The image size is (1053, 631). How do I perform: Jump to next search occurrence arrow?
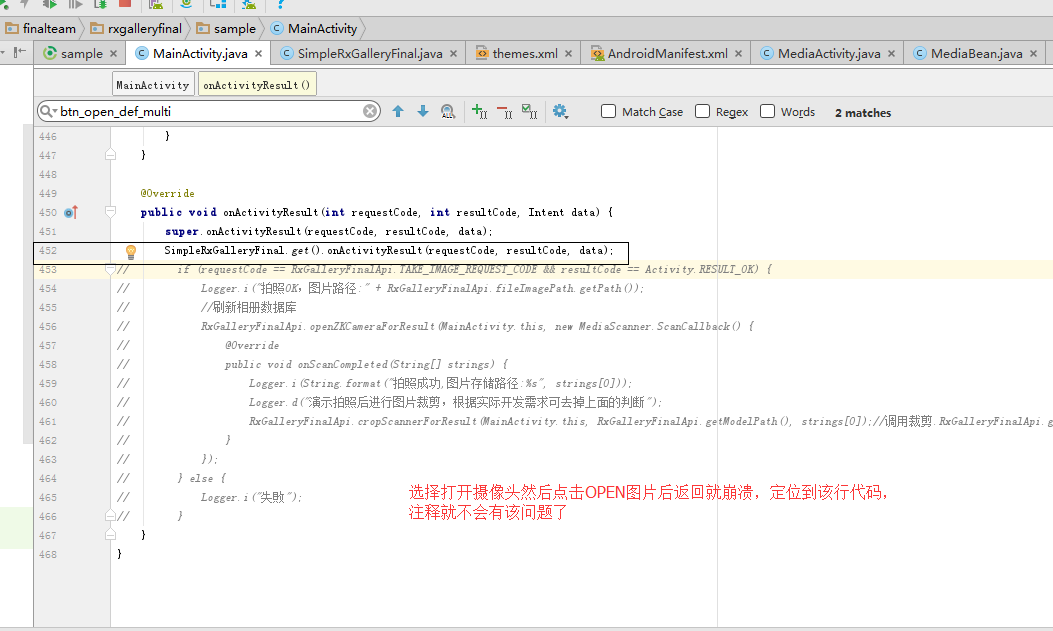pos(422,111)
